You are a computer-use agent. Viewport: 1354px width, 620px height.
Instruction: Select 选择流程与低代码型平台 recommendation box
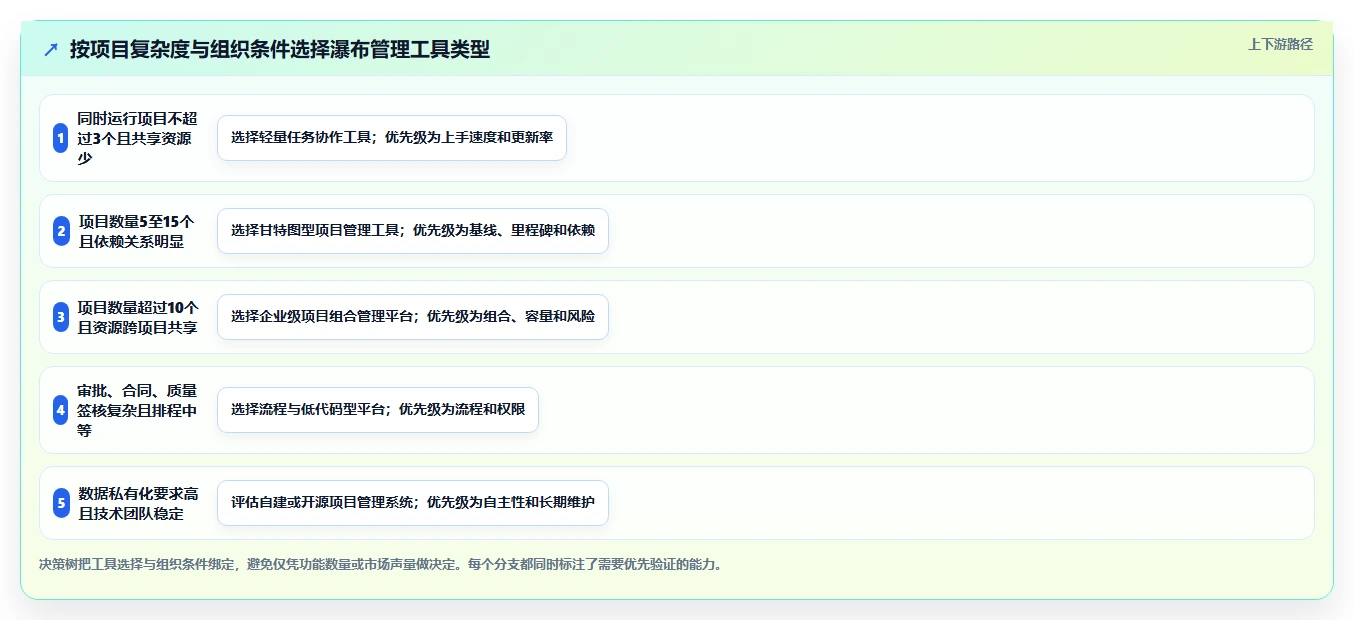coord(378,410)
